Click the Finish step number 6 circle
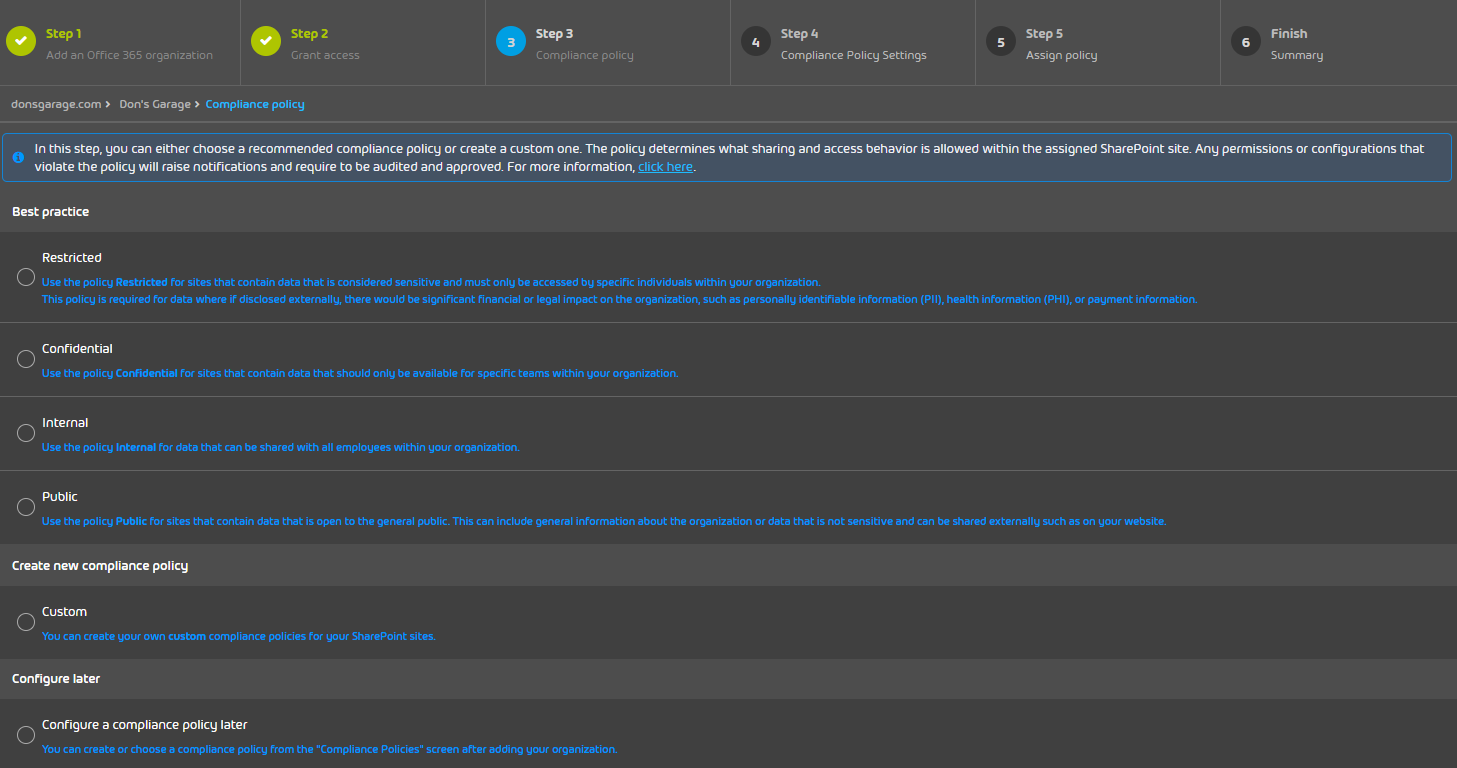This screenshot has height=768, width=1457. [x=1245, y=42]
